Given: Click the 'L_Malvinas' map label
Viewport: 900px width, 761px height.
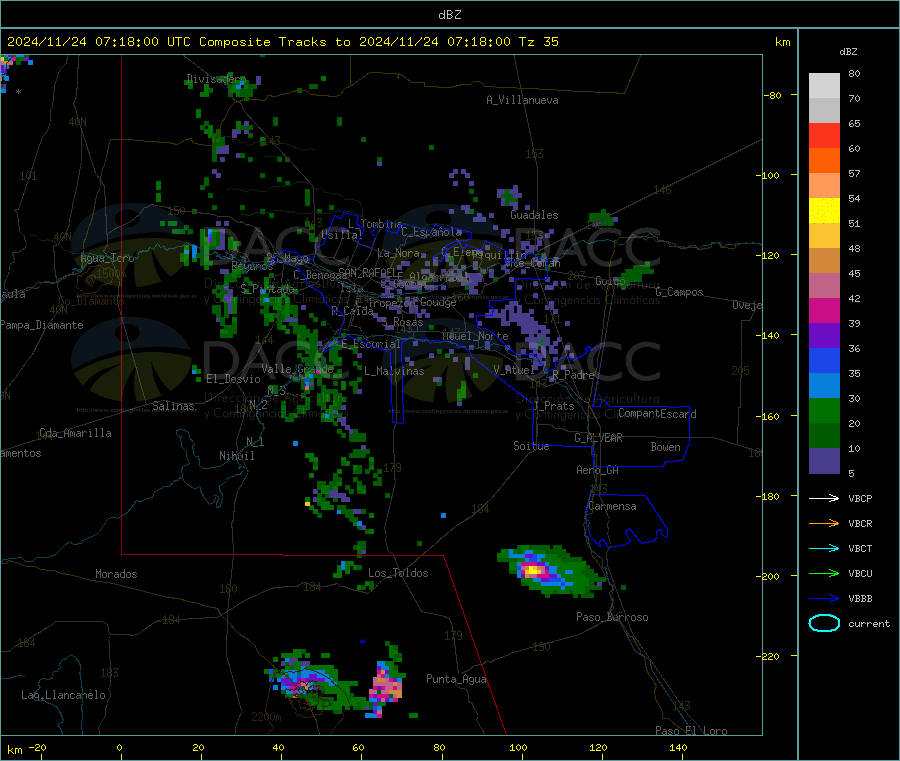Looking at the screenshot, I should [x=394, y=371].
